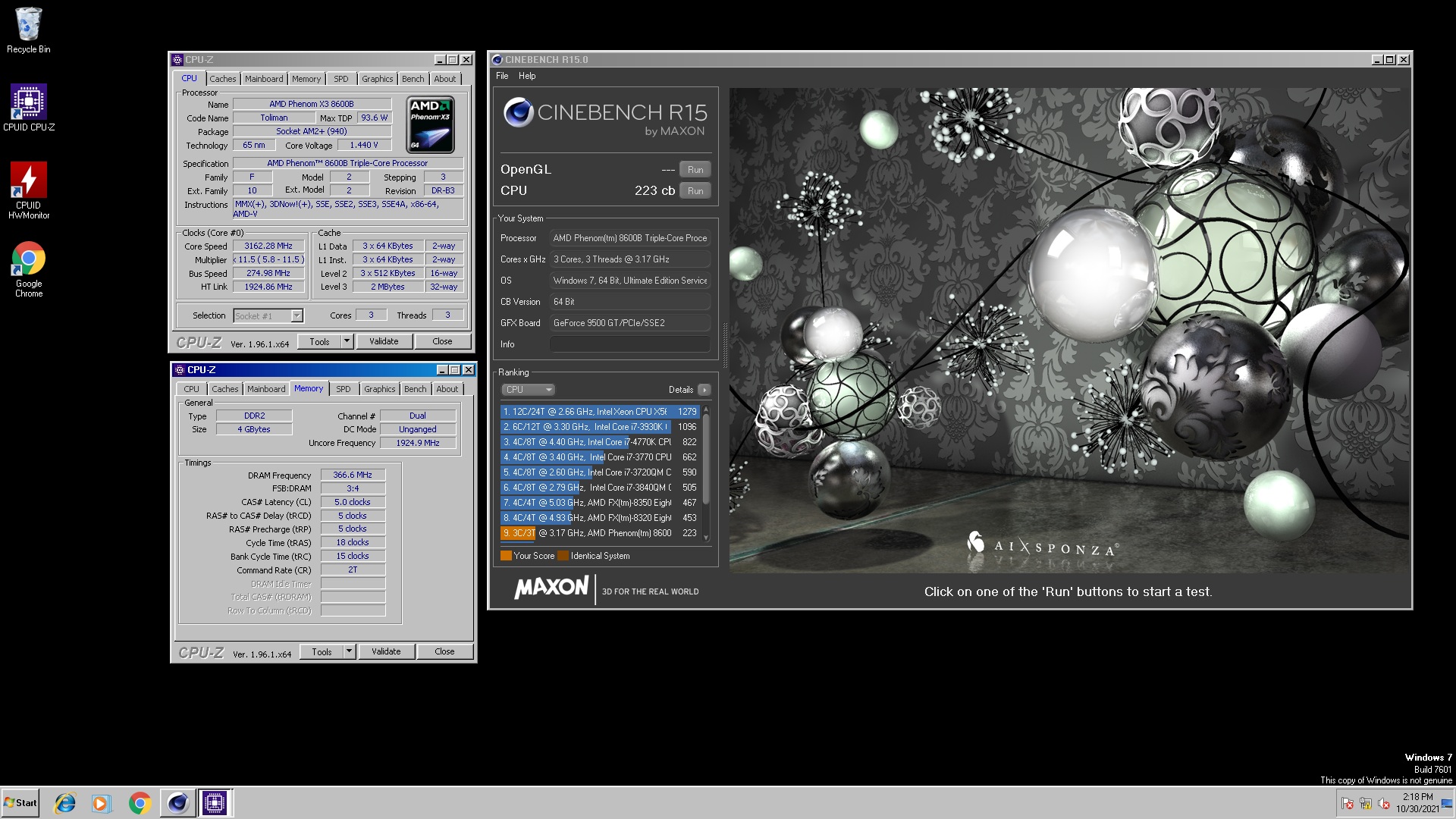Open Windows Media Player from the taskbar
Image resolution: width=1456 pixels, height=819 pixels.
[101, 803]
